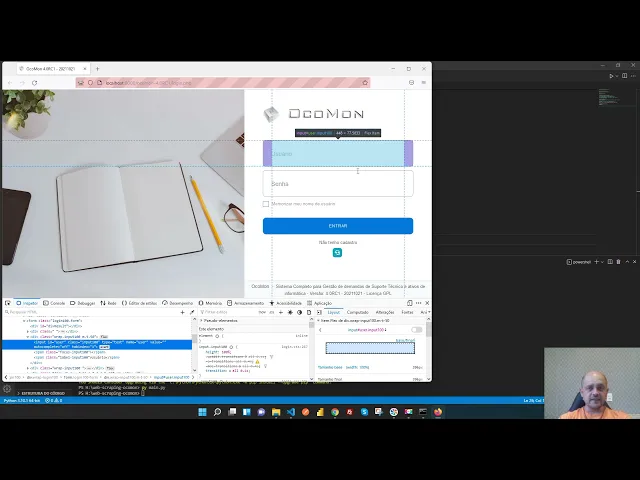Click the Filtrar estilos filter field
This screenshot has width=640, height=480.
coord(228,312)
